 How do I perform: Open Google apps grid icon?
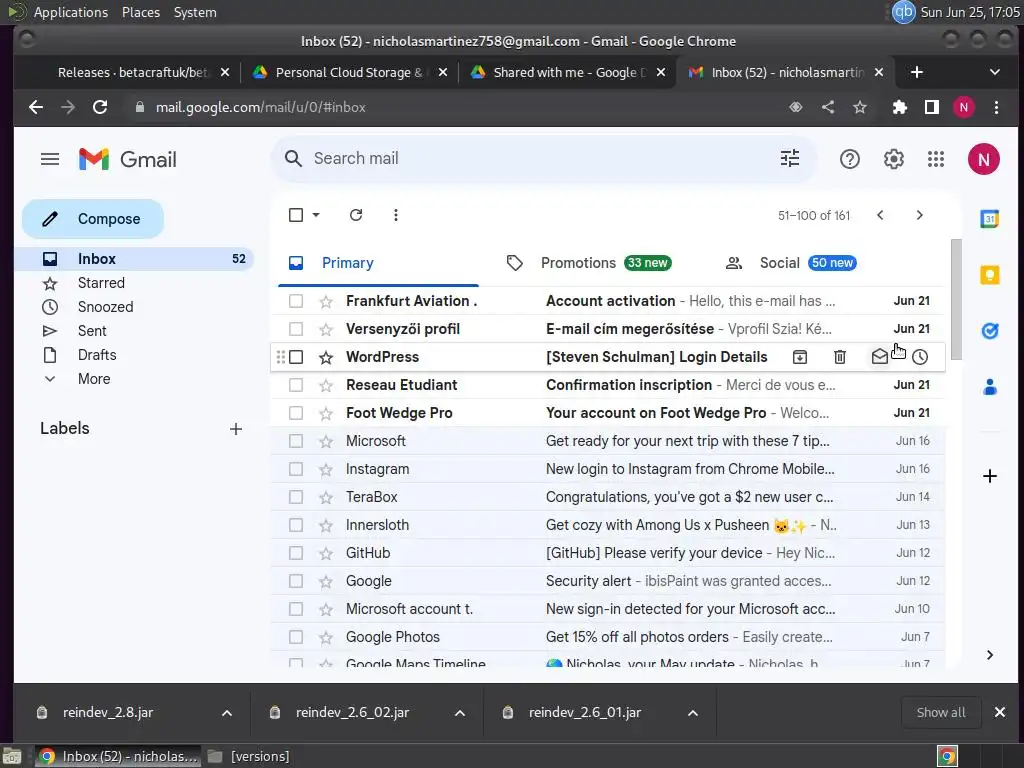click(936, 159)
